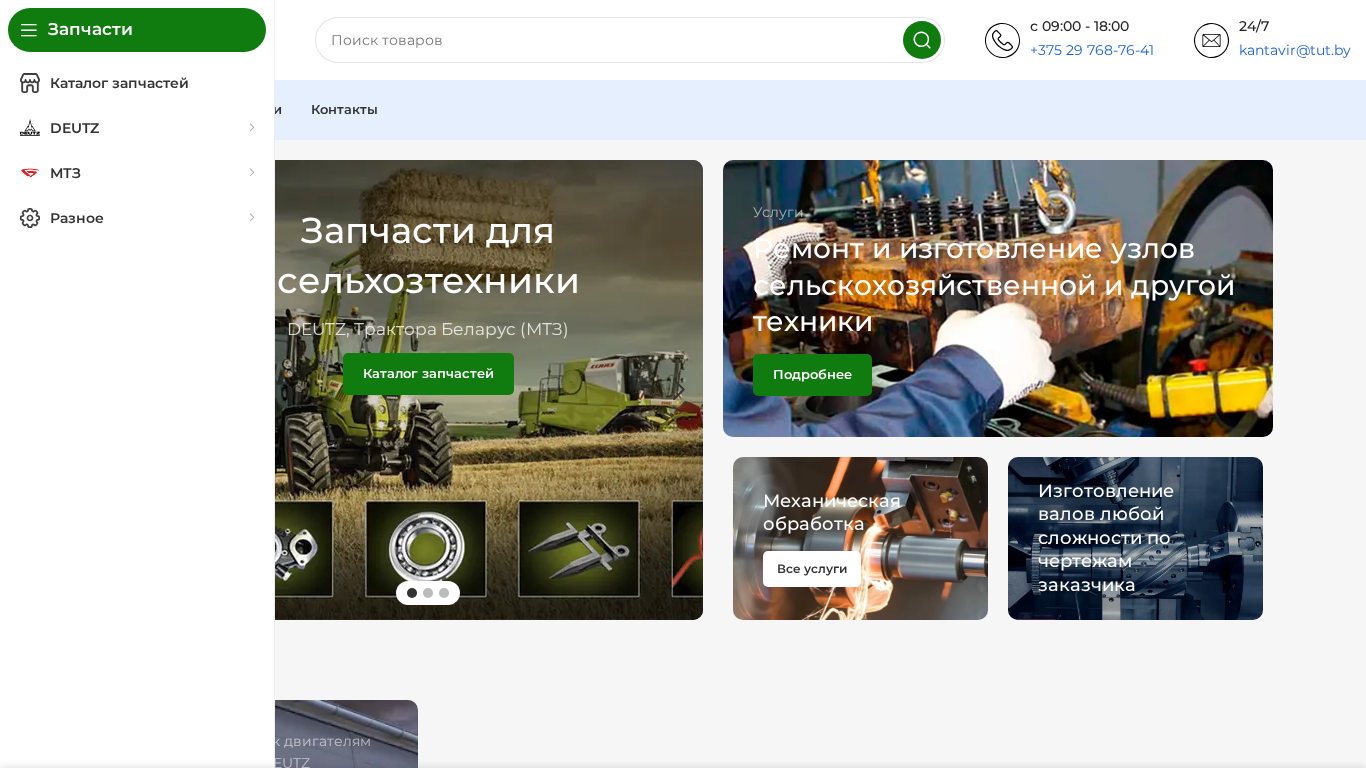The image size is (1366, 768).
Task: Click the gear icon beside Разное
Action: (x=30, y=218)
